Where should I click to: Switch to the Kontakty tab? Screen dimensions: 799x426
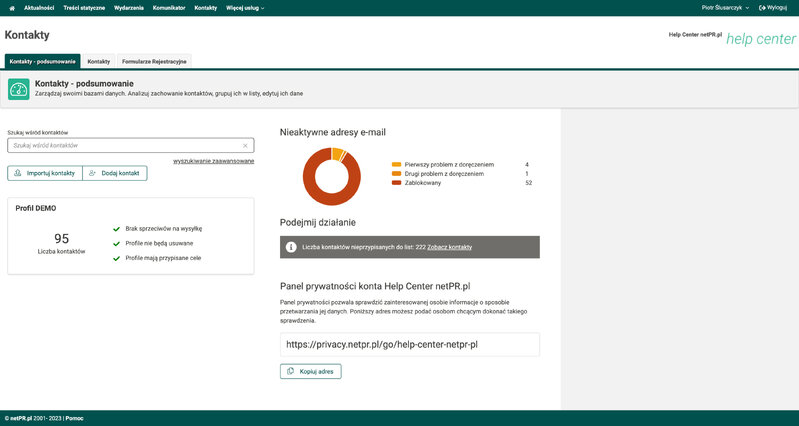(98, 61)
